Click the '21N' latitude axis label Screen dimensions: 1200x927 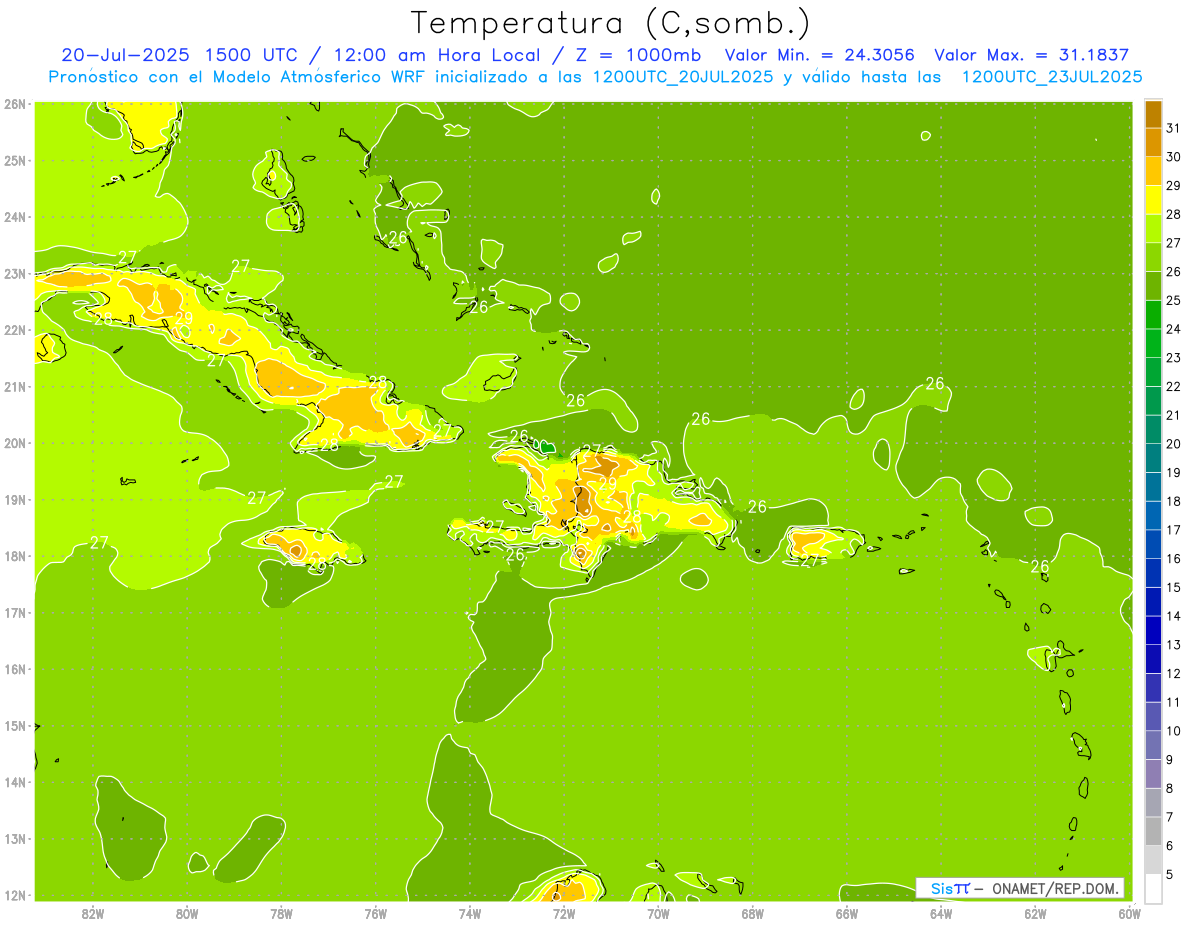(15, 386)
